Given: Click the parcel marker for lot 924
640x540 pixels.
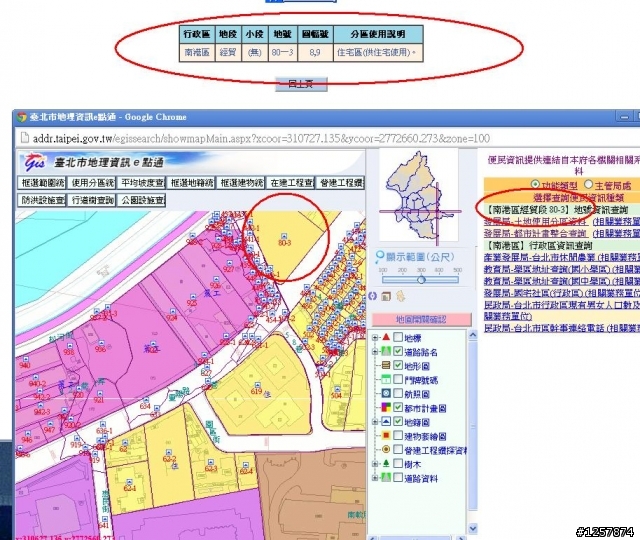Looking at the screenshot, I should pos(173,311).
